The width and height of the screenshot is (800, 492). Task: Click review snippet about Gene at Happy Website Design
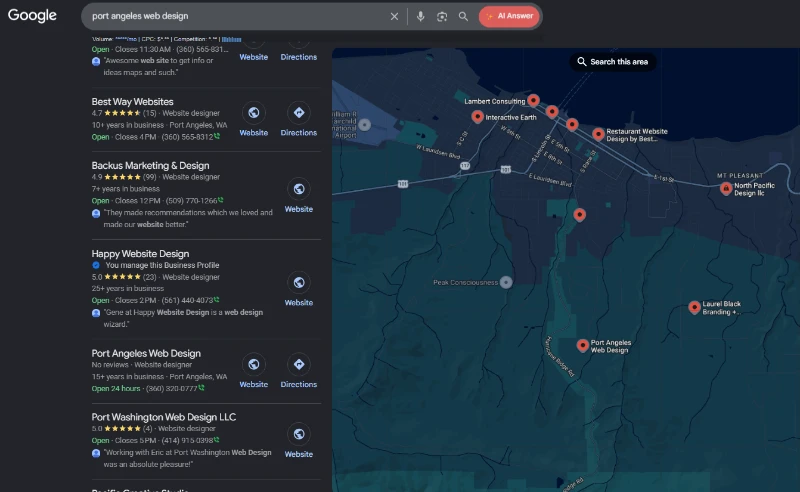pyautogui.click(x=183, y=318)
